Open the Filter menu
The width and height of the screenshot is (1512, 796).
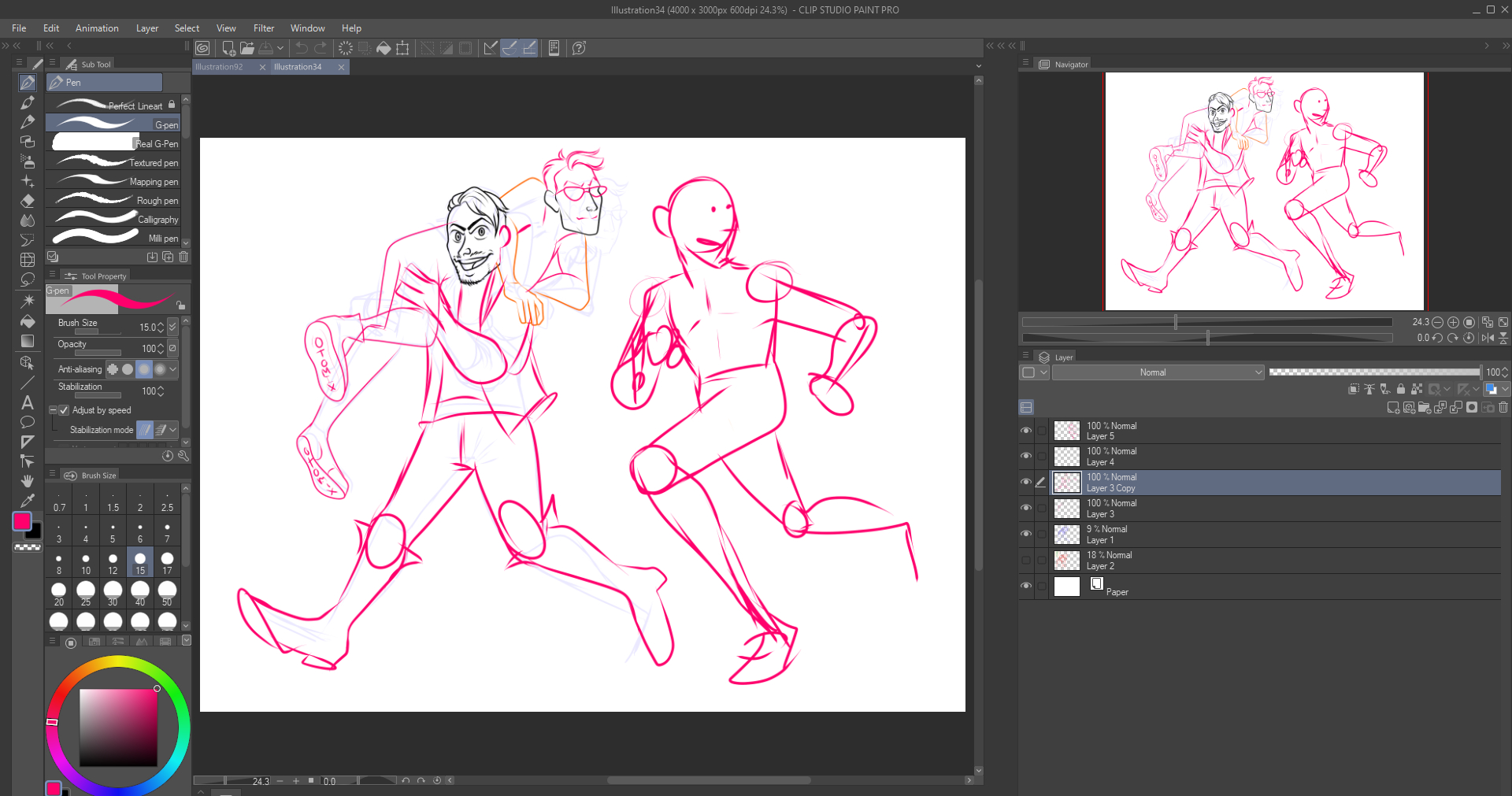263,28
